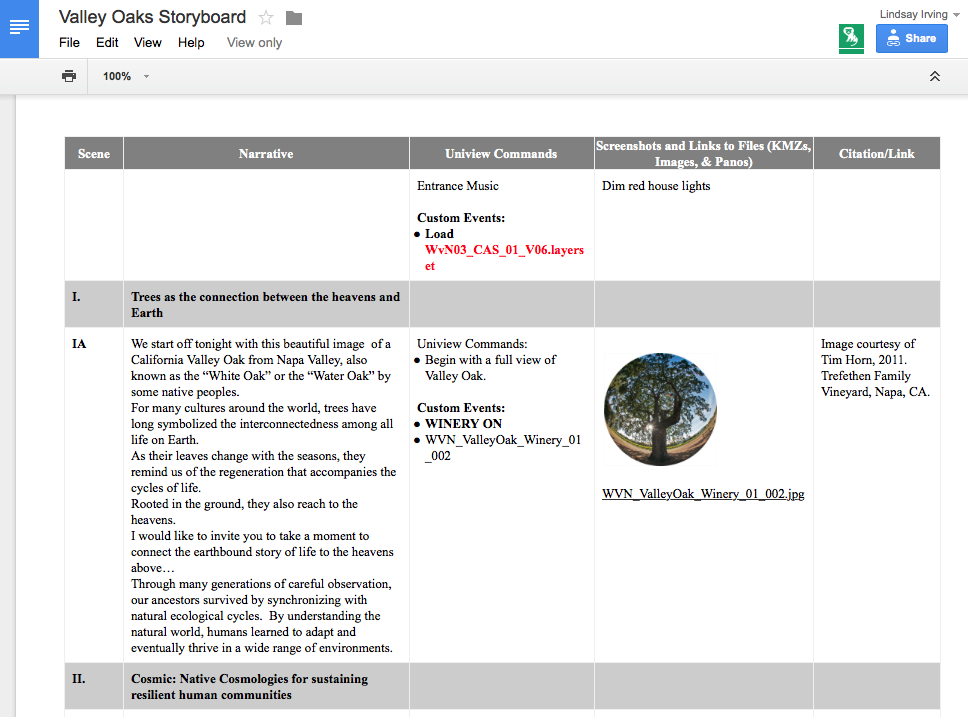Image resolution: width=968 pixels, height=717 pixels.
Task: Click the blue Share button
Action: coord(911,38)
